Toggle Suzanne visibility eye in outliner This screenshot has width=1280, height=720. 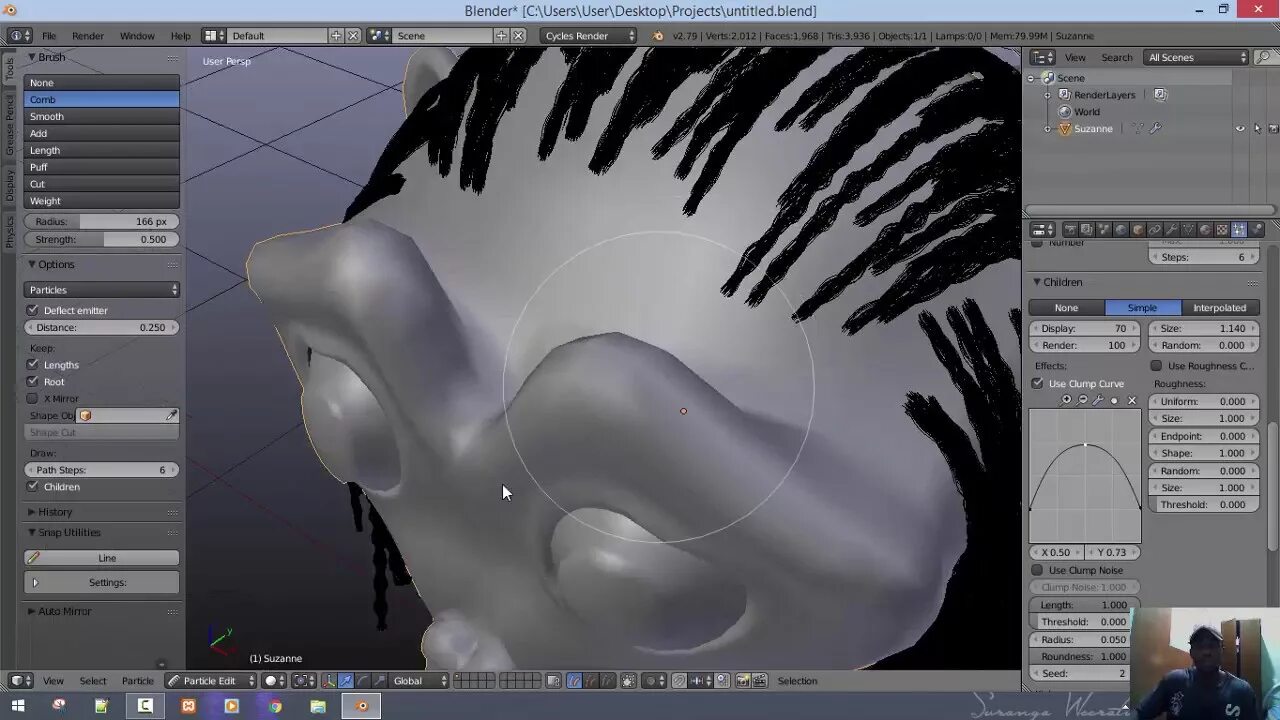[x=1241, y=128]
